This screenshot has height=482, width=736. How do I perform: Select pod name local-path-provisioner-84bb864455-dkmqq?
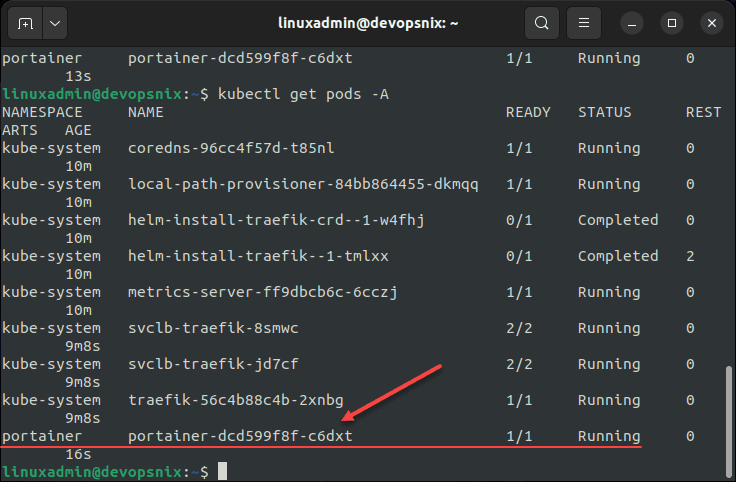coord(303,184)
